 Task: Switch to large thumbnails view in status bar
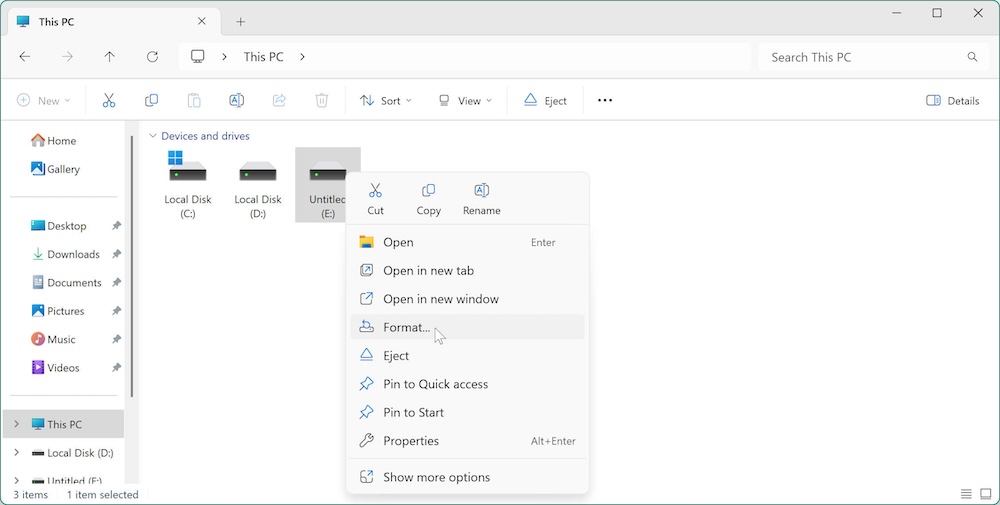[985, 494]
